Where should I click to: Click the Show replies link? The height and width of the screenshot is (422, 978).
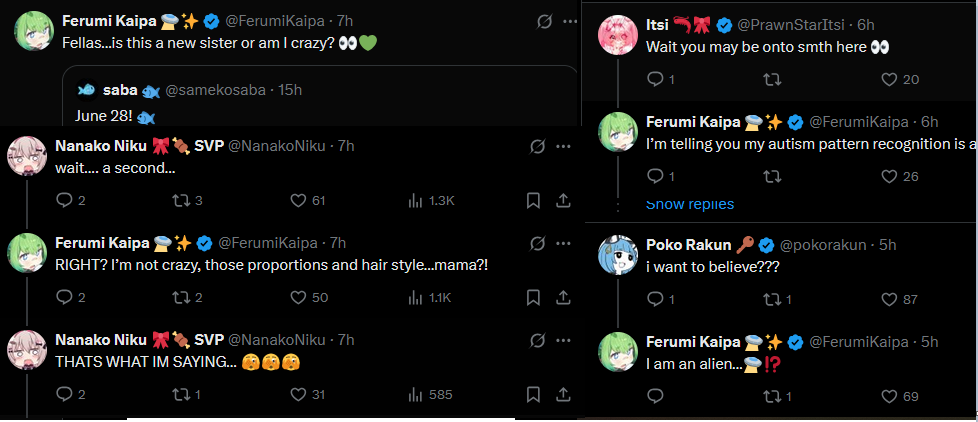pyautogui.click(x=690, y=205)
